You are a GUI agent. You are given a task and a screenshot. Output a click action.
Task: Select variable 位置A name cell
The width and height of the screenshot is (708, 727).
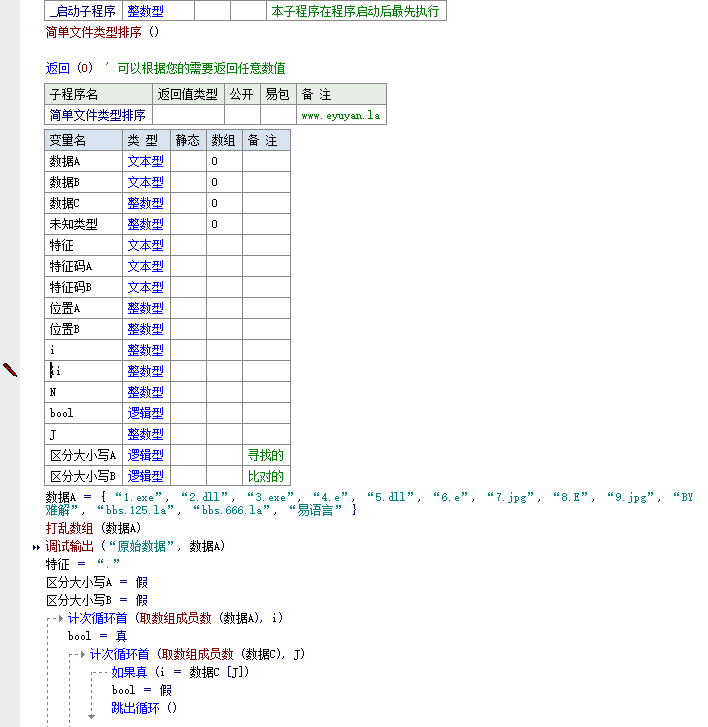pos(83,308)
